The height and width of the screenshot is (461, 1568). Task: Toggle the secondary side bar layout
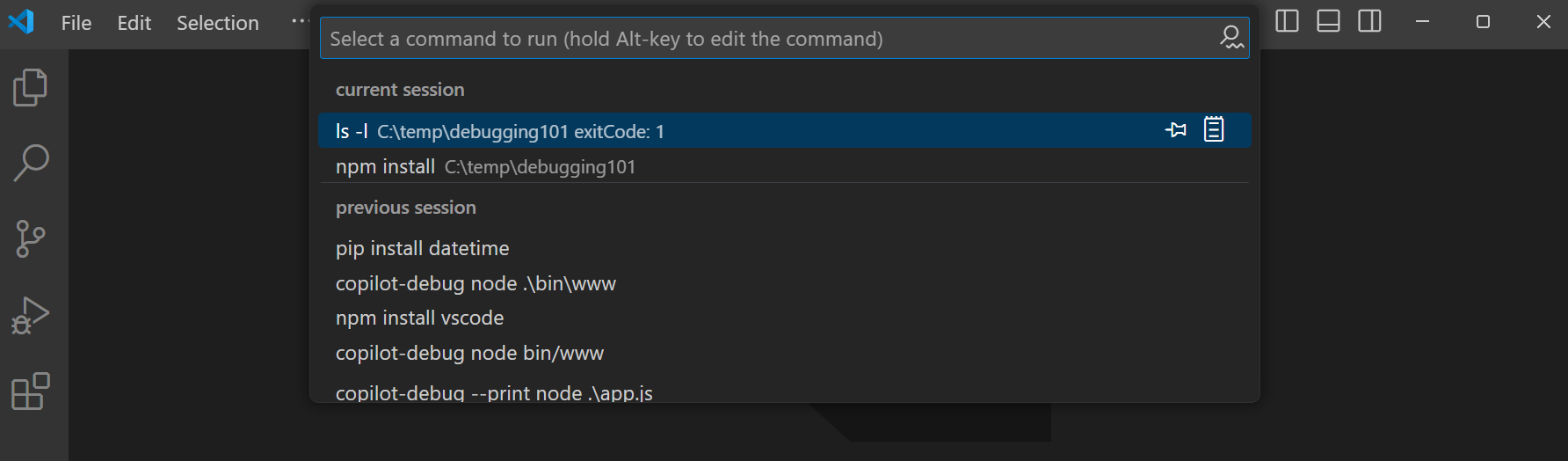click(1369, 21)
